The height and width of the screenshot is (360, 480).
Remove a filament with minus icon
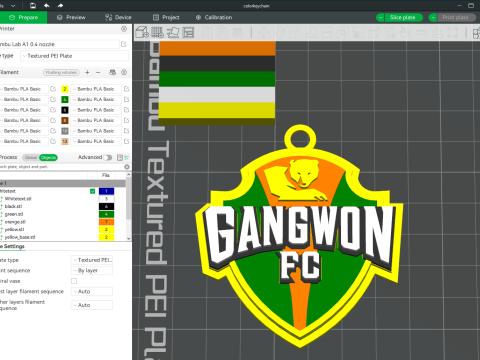[x=98, y=72]
